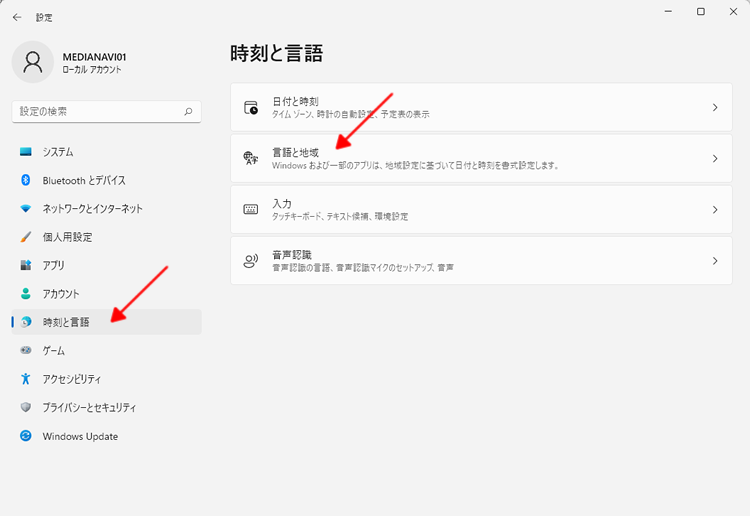Open 言語と地域 via right chevron

pos(714,158)
